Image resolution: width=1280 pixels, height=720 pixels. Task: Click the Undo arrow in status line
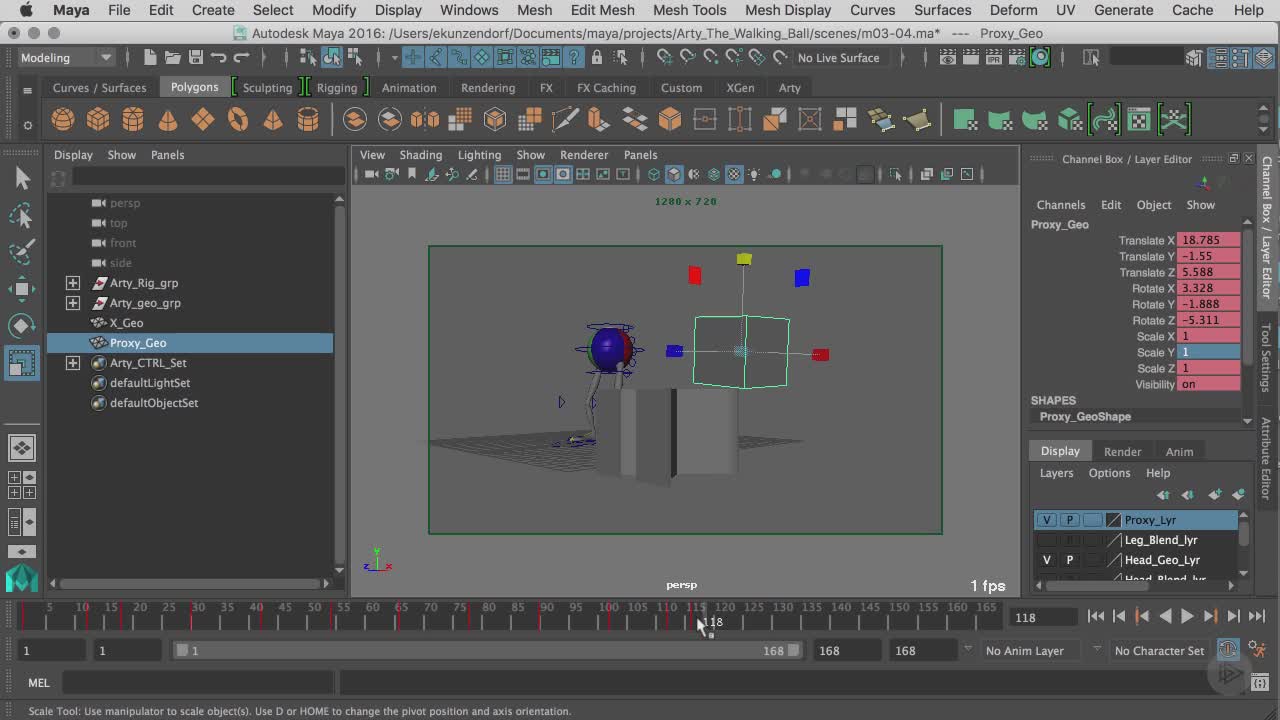[x=219, y=58]
